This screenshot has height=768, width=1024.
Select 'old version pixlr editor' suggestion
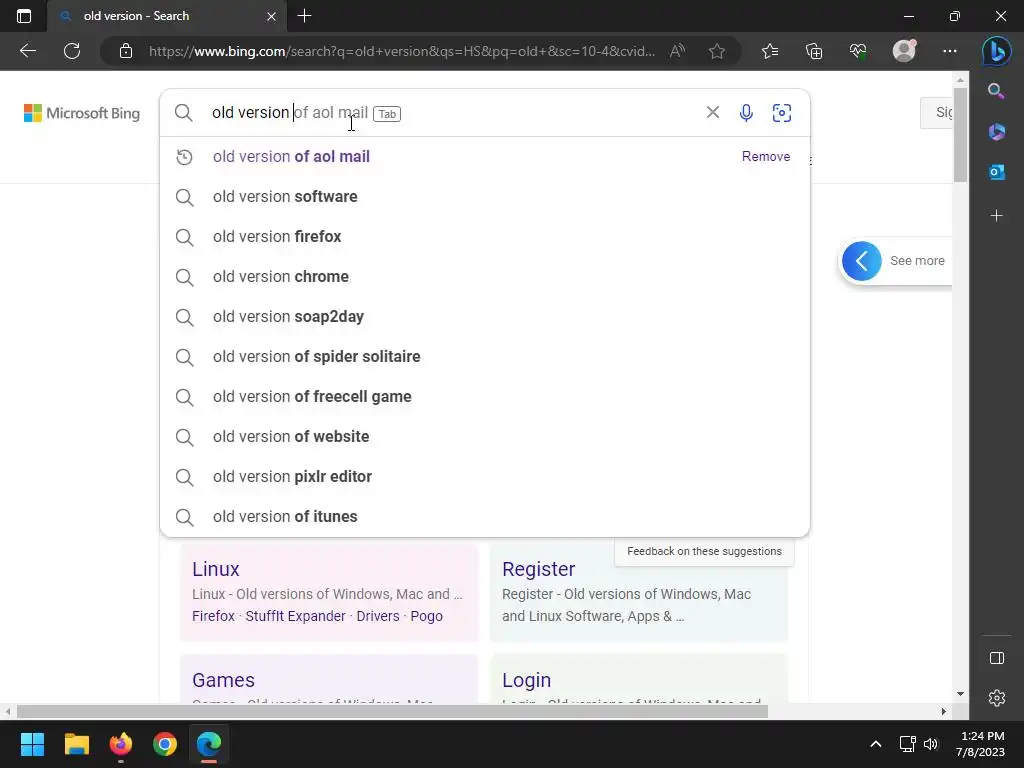pyautogui.click(x=485, y=477)
